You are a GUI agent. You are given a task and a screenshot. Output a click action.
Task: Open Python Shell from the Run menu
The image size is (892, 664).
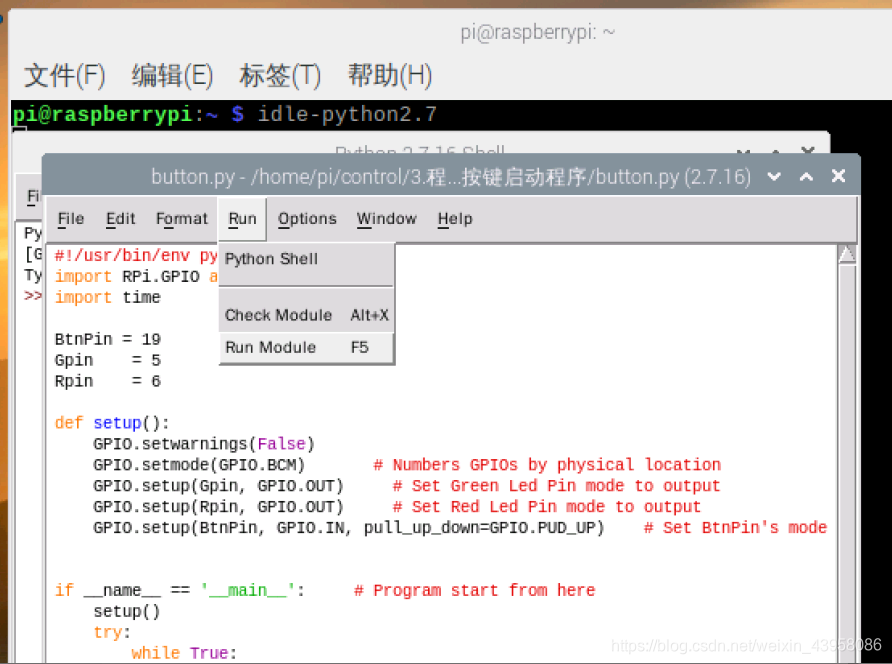(x=271, y=259)
